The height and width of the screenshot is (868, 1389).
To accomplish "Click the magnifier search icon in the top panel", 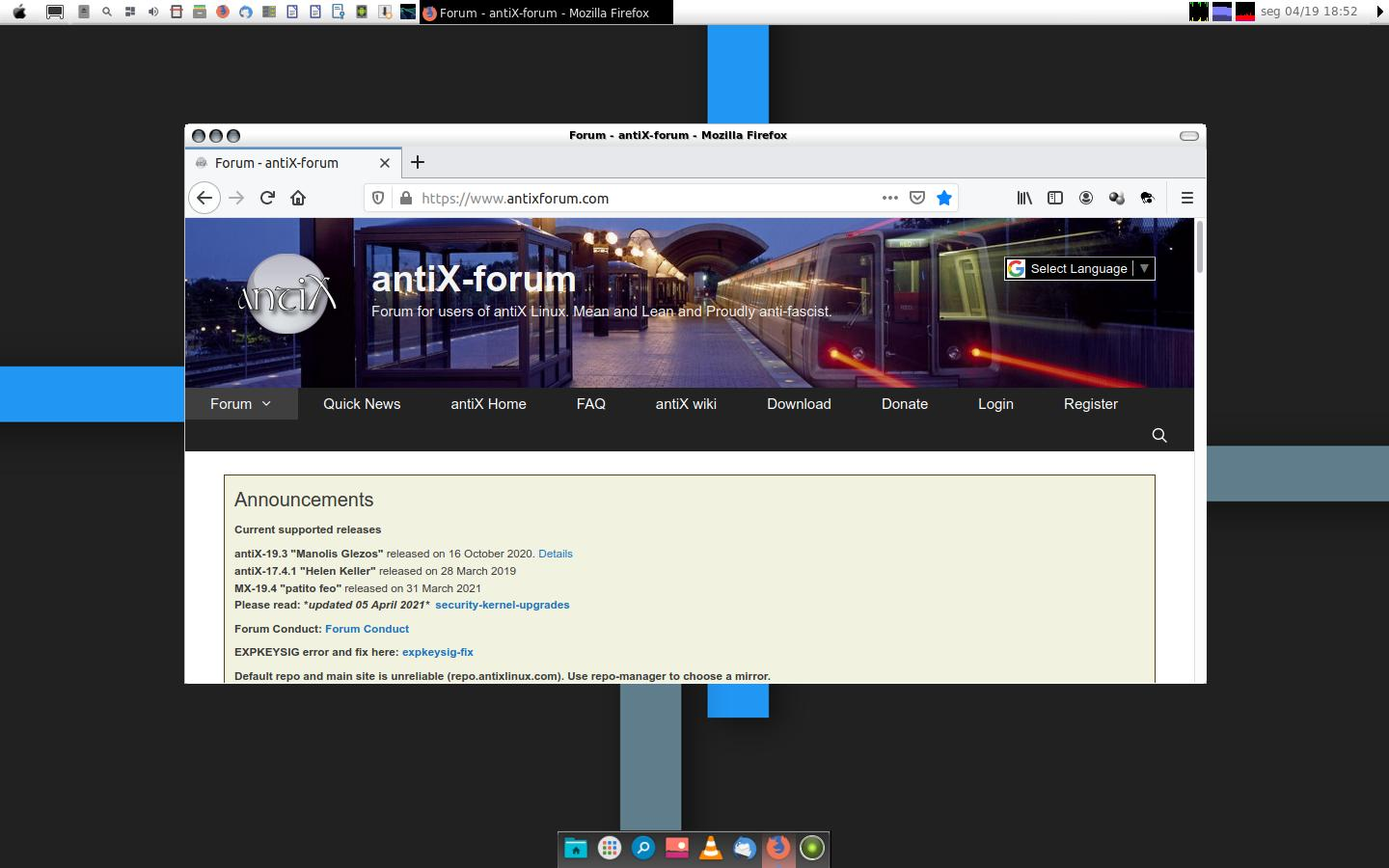I will coord(107,12).
